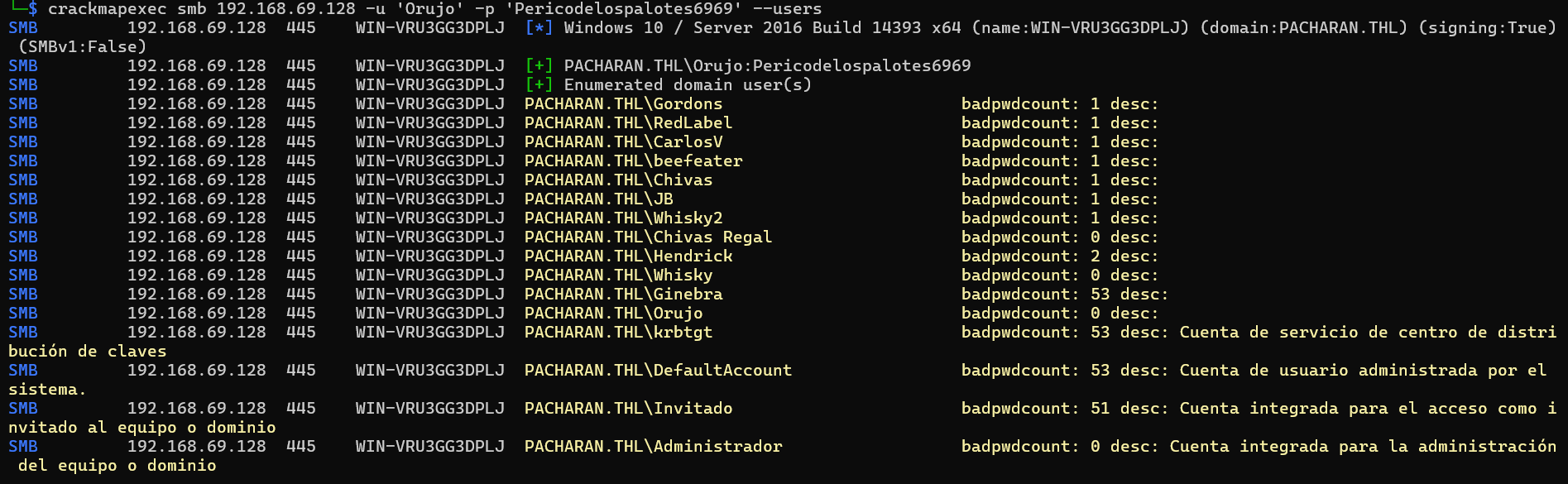
Task: Click the PACHARAN.THL\RedLabel username
Action: point(628,123)
